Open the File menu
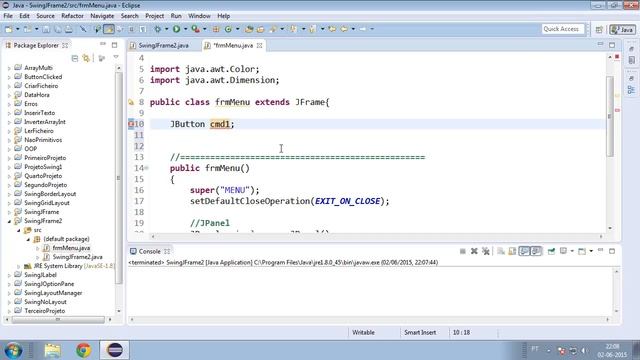Screen dimensions: 640x360 [8, 16]
